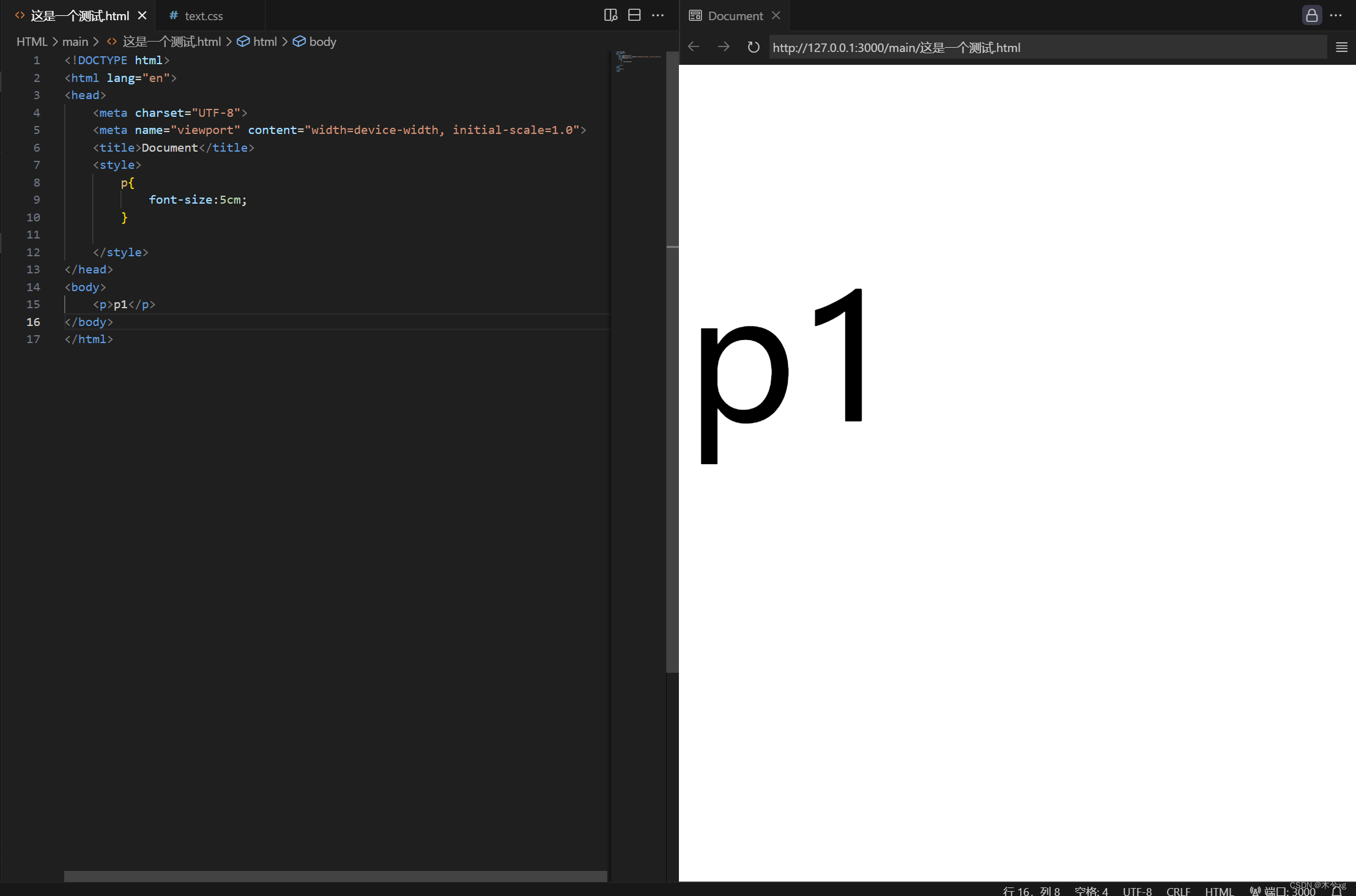Change line endings via CRLF status item
This screenshot has height=896, width=1356.
(x=1178, y=890)
